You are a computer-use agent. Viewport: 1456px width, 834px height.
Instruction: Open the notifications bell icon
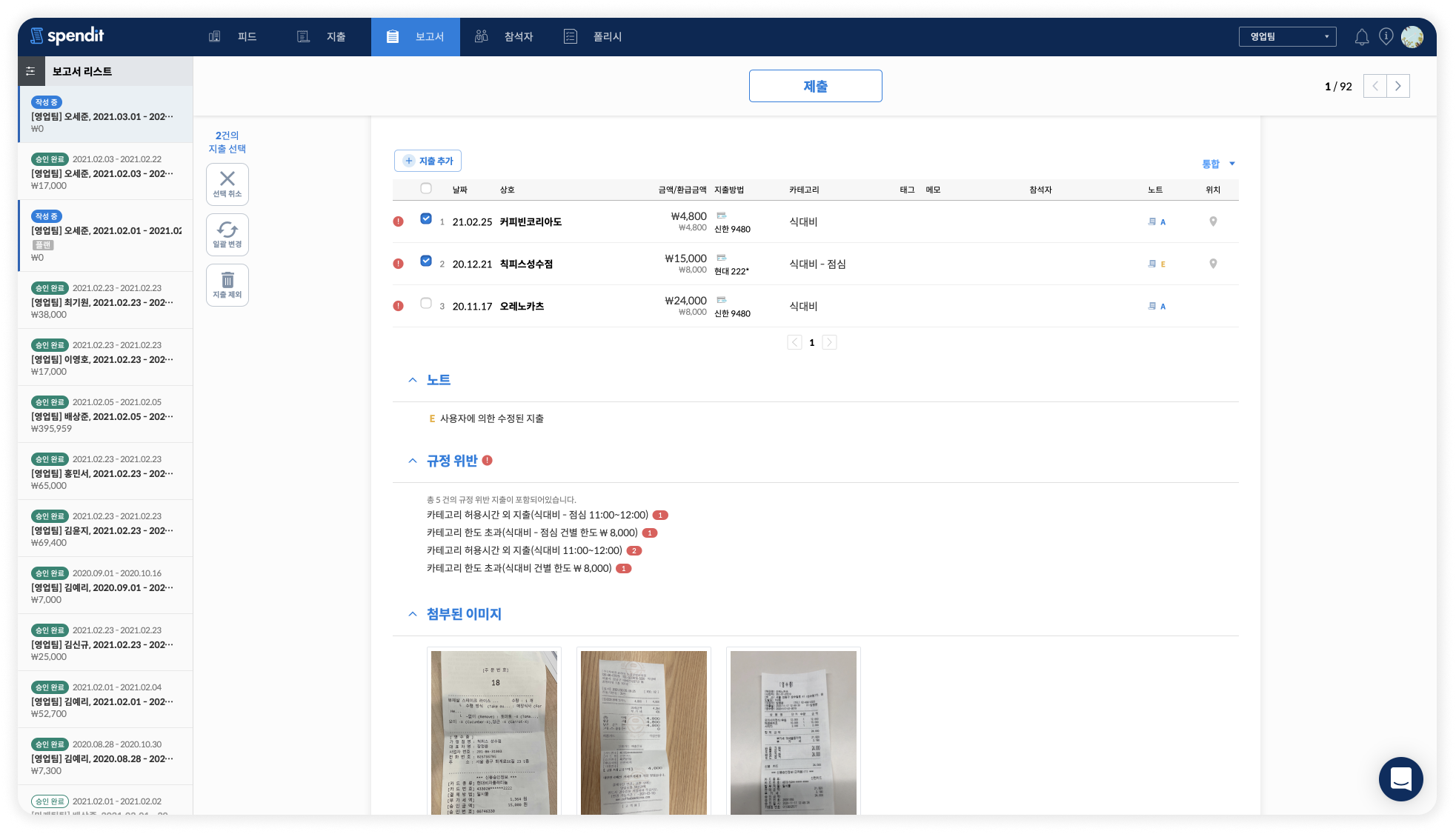tap(1362, 36)
